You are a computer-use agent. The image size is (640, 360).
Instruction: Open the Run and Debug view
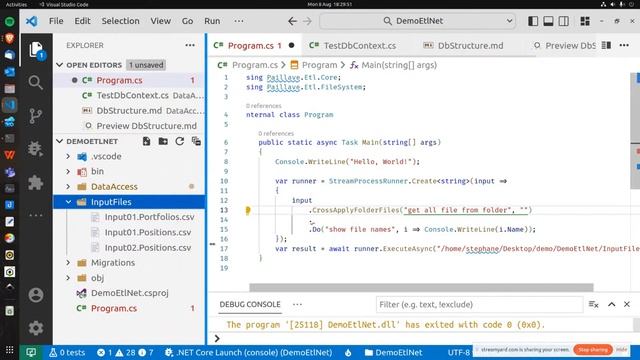36,149
